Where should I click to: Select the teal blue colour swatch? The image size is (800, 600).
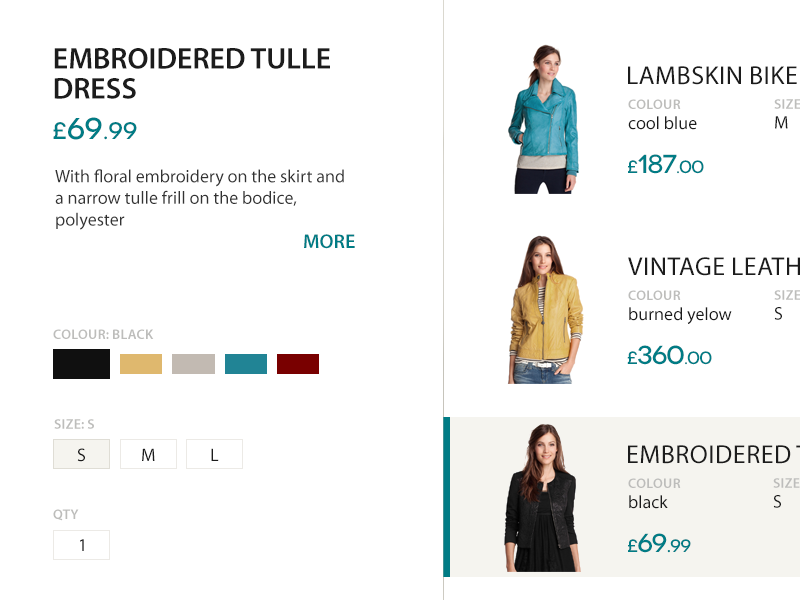click(246, 364)
